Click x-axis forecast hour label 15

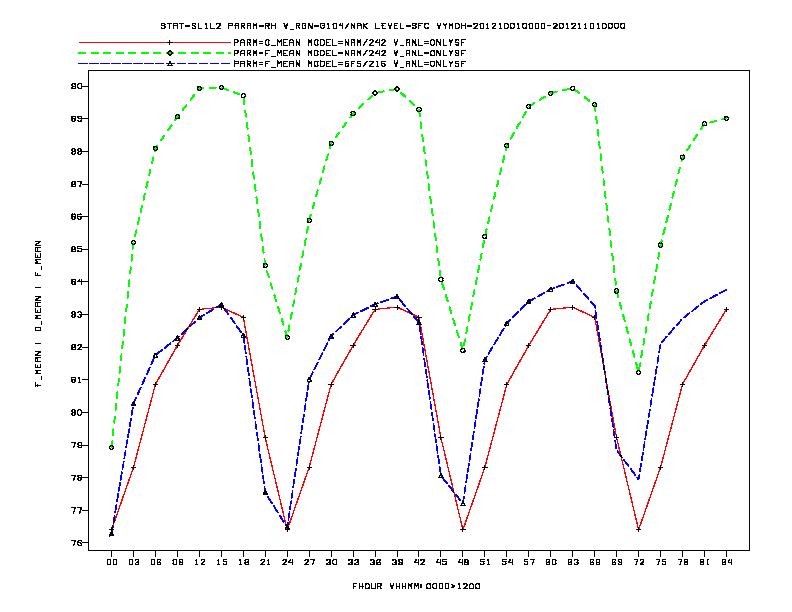click(221, 562)
